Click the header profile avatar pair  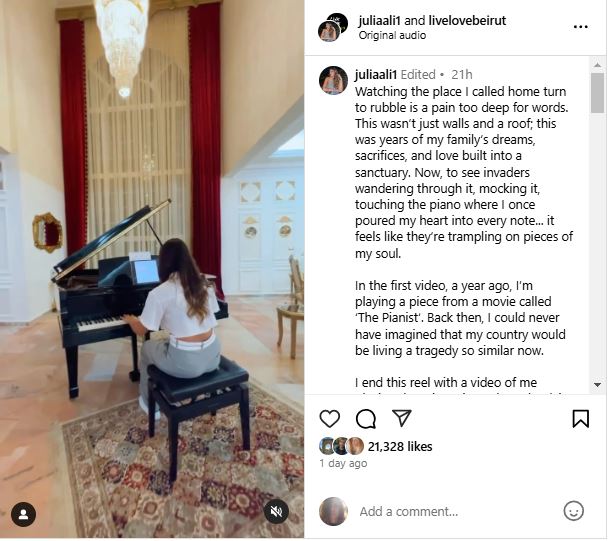coord(333,27)
